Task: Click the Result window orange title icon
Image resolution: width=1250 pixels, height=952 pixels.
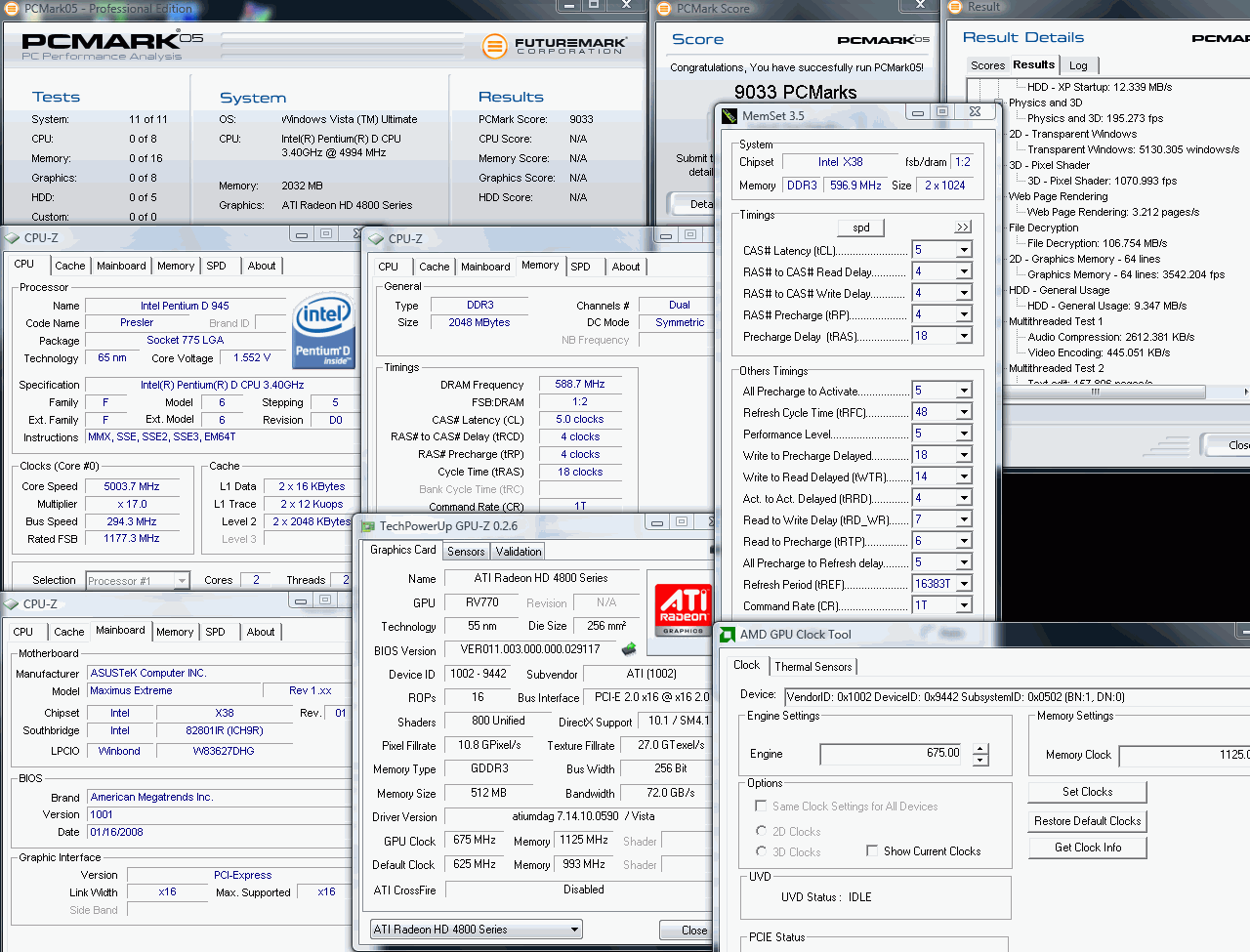Action: tap(954, 7)
